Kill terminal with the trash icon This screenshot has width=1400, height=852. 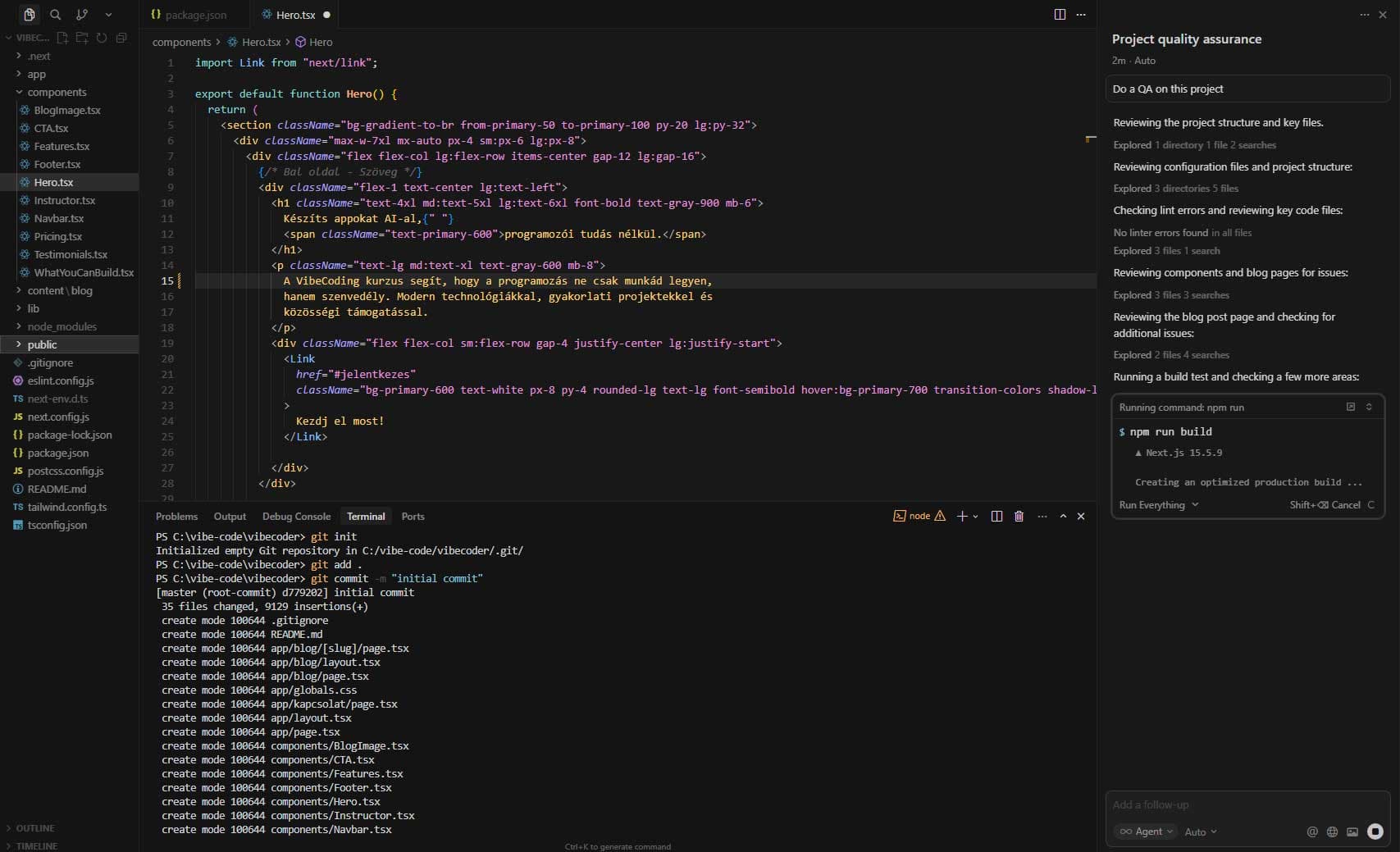tap(1019, 517)
